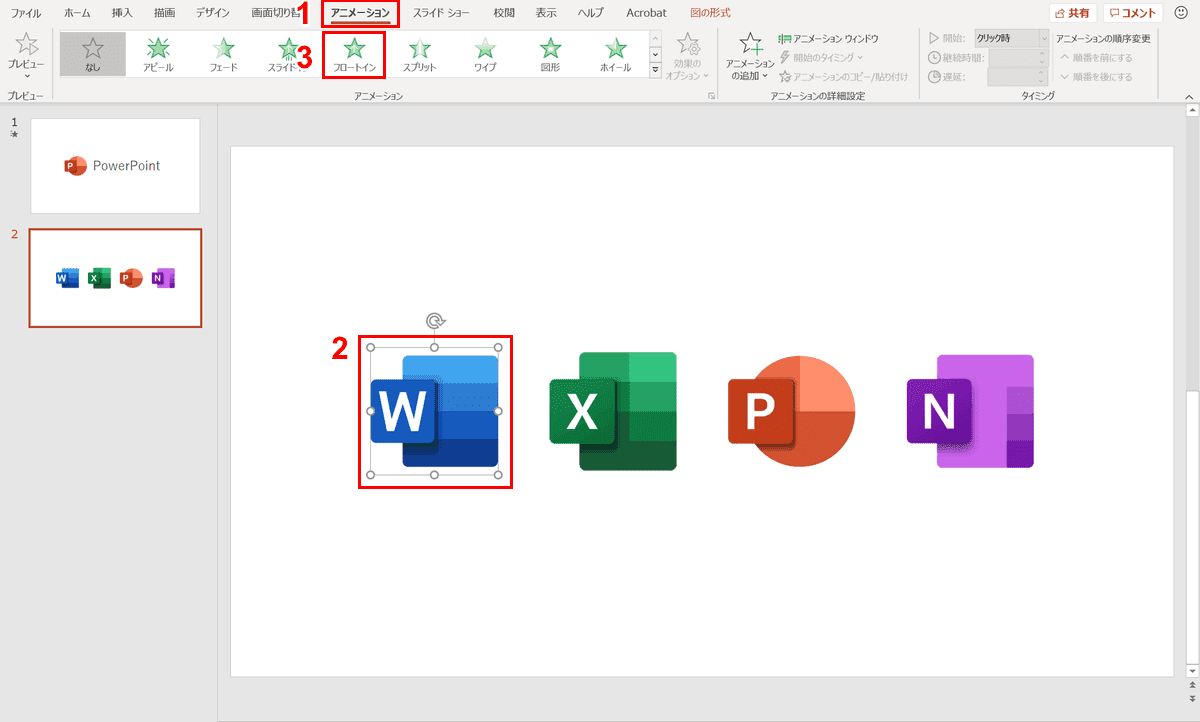Open dropdown arrow under プレビュー
Image resolution: width=1200 pixels, height=722 pixels.
click(x=27, y=76)
